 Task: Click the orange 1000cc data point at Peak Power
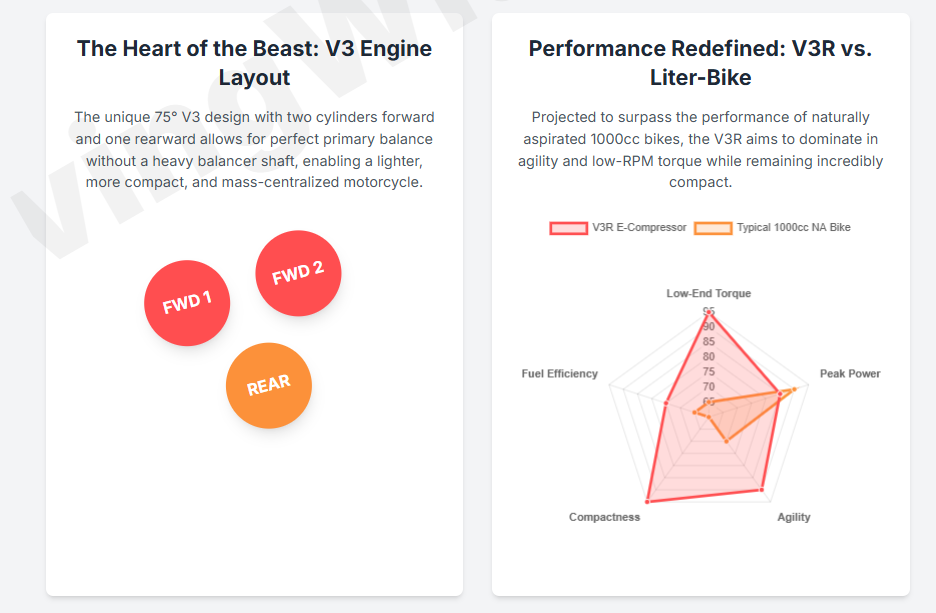point(795,388)
